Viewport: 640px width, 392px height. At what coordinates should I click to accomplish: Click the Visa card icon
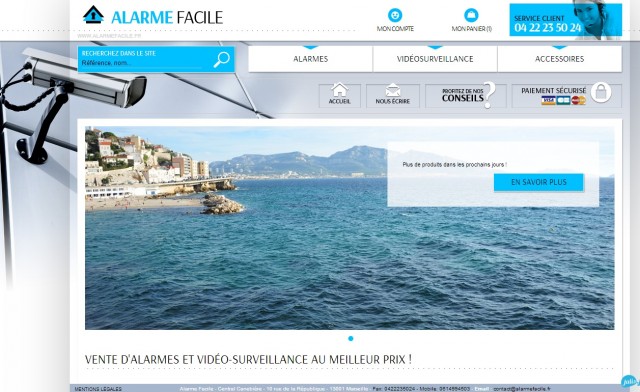[x=548, y=100]
